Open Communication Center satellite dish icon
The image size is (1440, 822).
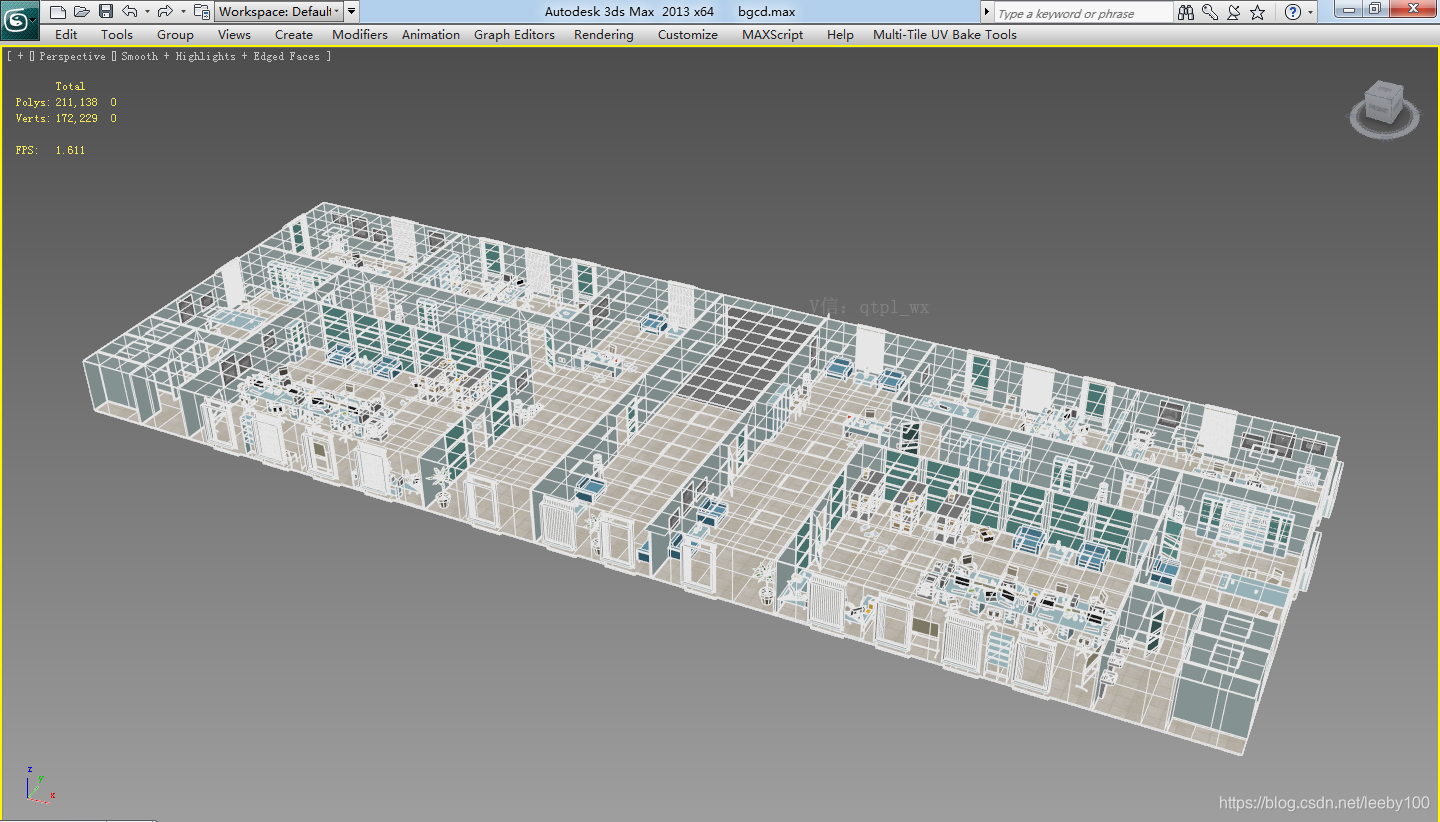(1234, 12)
